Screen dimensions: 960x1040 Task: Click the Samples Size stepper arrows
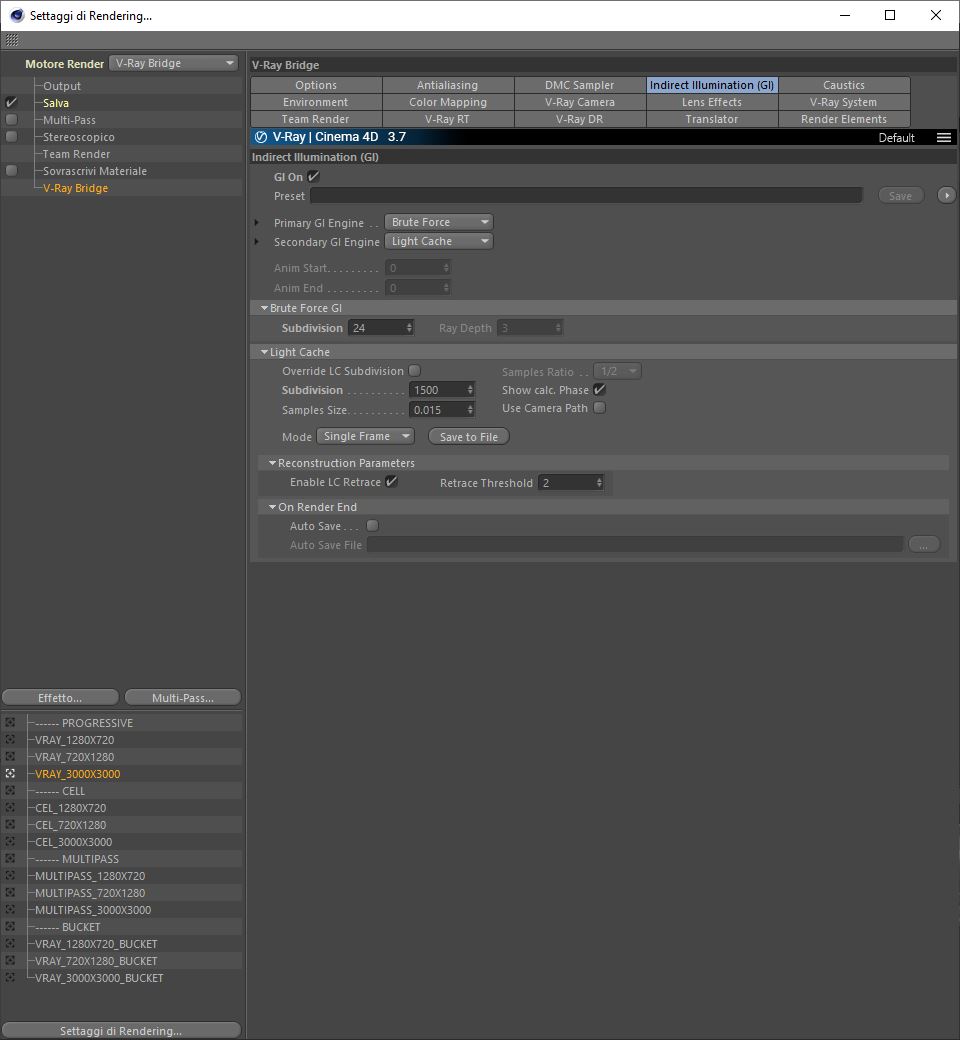tap(470, 410)
